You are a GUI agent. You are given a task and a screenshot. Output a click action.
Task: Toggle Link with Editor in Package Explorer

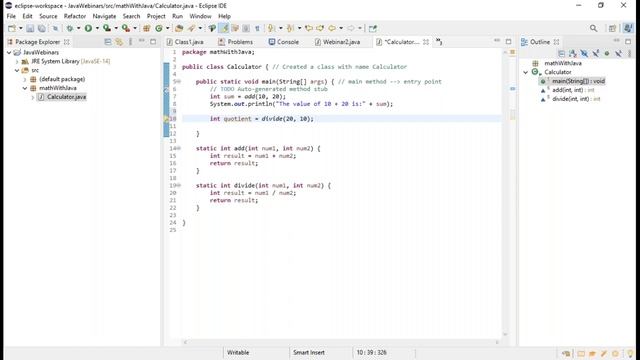[119, 42]
